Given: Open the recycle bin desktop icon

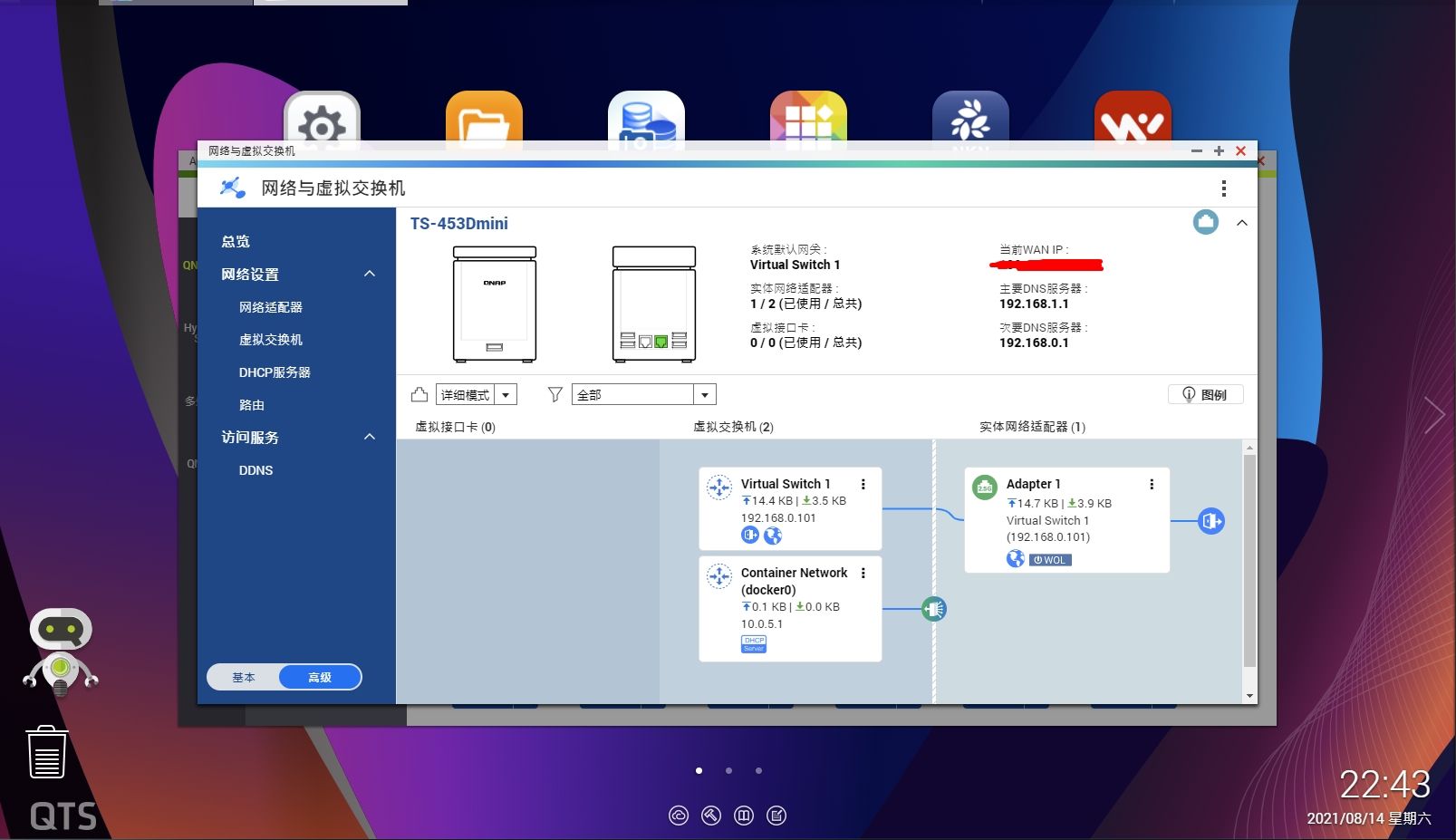Looking at the screenshot, I should [47, 752].
